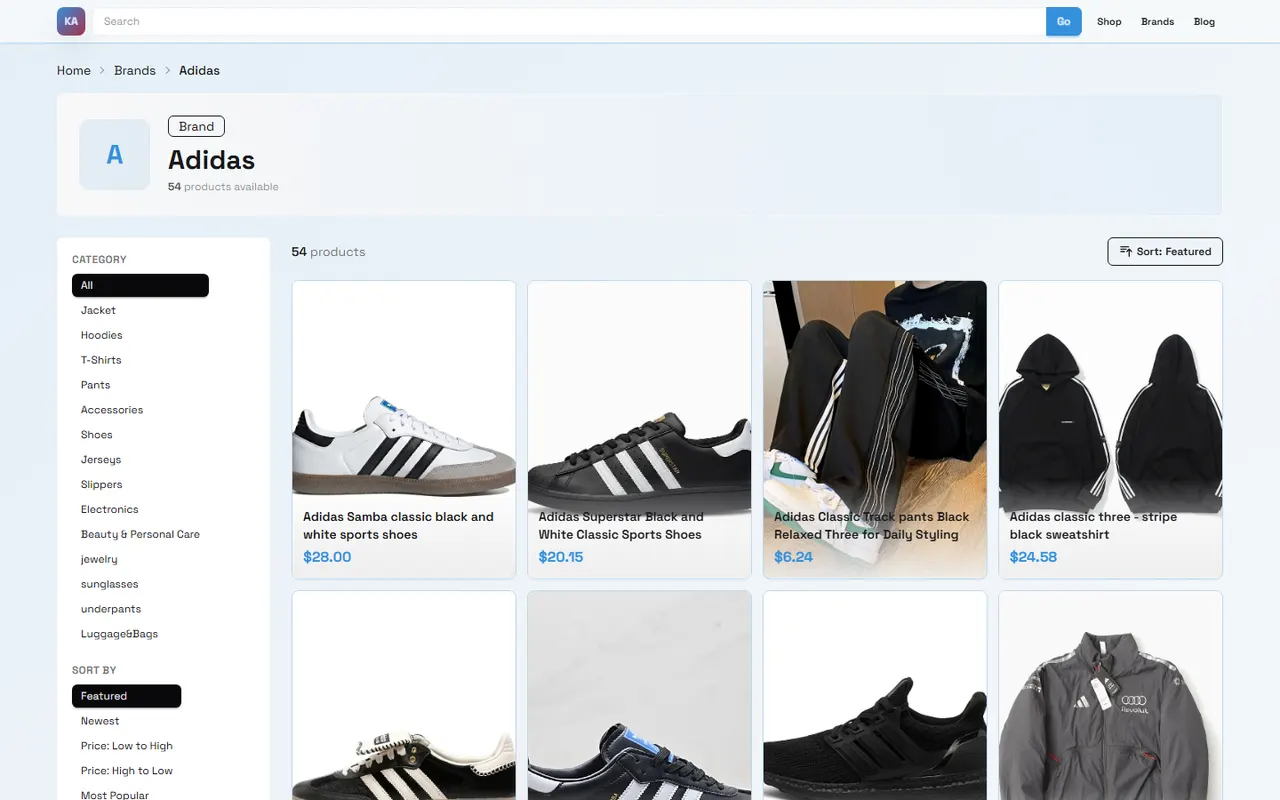Click the $24.58 sweatshirt price
Viewport: 1280px width, 800px height.
[x=1033, y=557]
